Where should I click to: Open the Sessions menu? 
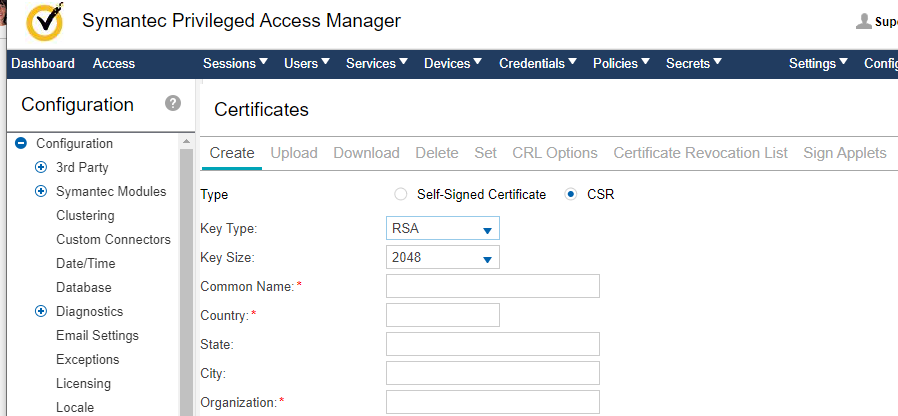235,63
